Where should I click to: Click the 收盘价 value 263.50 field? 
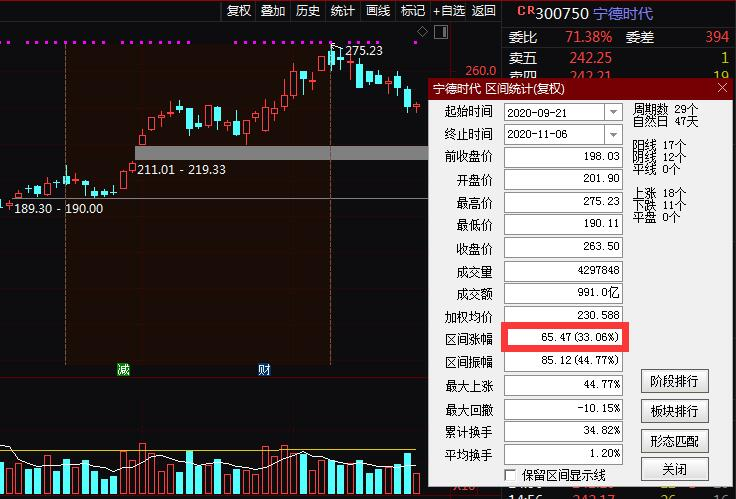tap(563, 247)
